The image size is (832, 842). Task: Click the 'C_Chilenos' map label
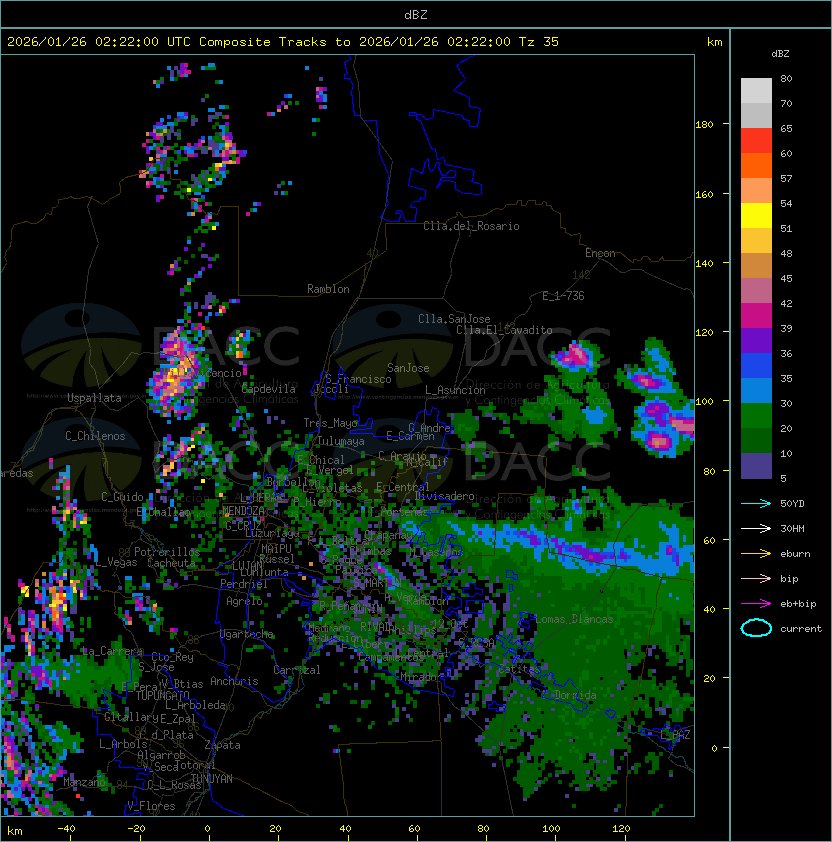(x=95, y=436)
